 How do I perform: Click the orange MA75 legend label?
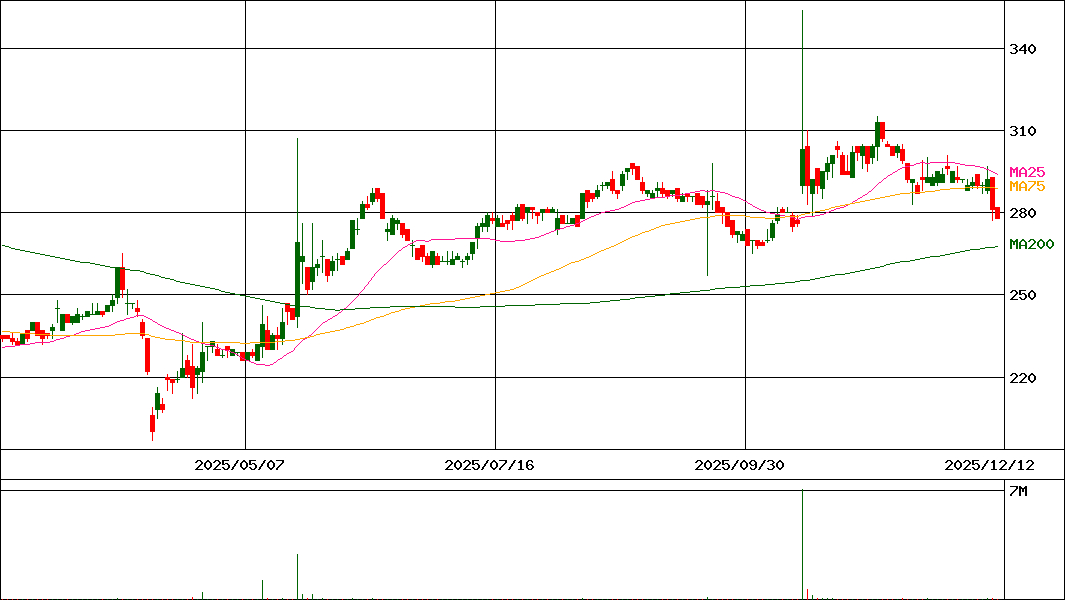click(1025, 186)
